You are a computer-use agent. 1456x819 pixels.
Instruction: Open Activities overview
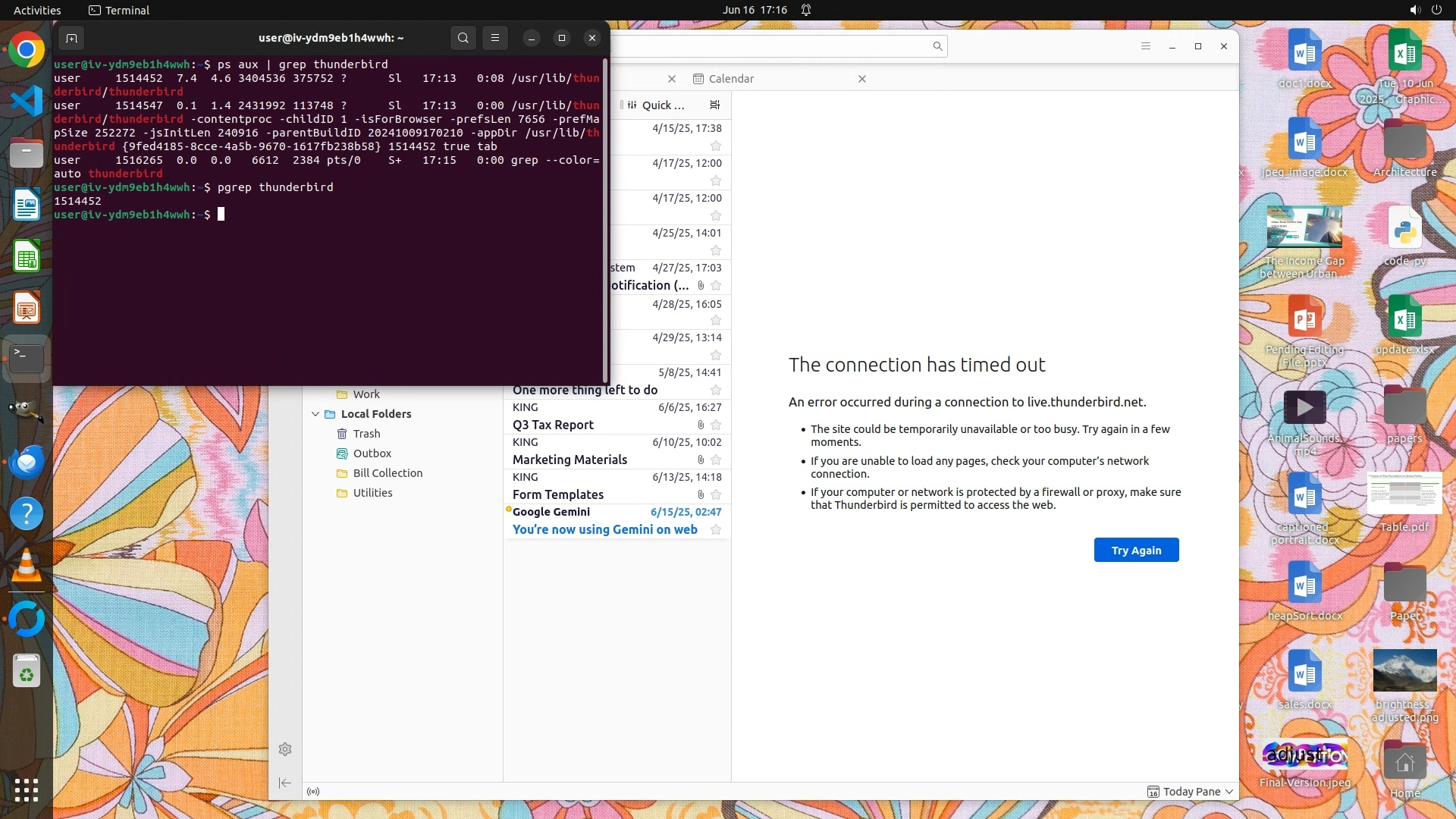[x=37, y=10]
